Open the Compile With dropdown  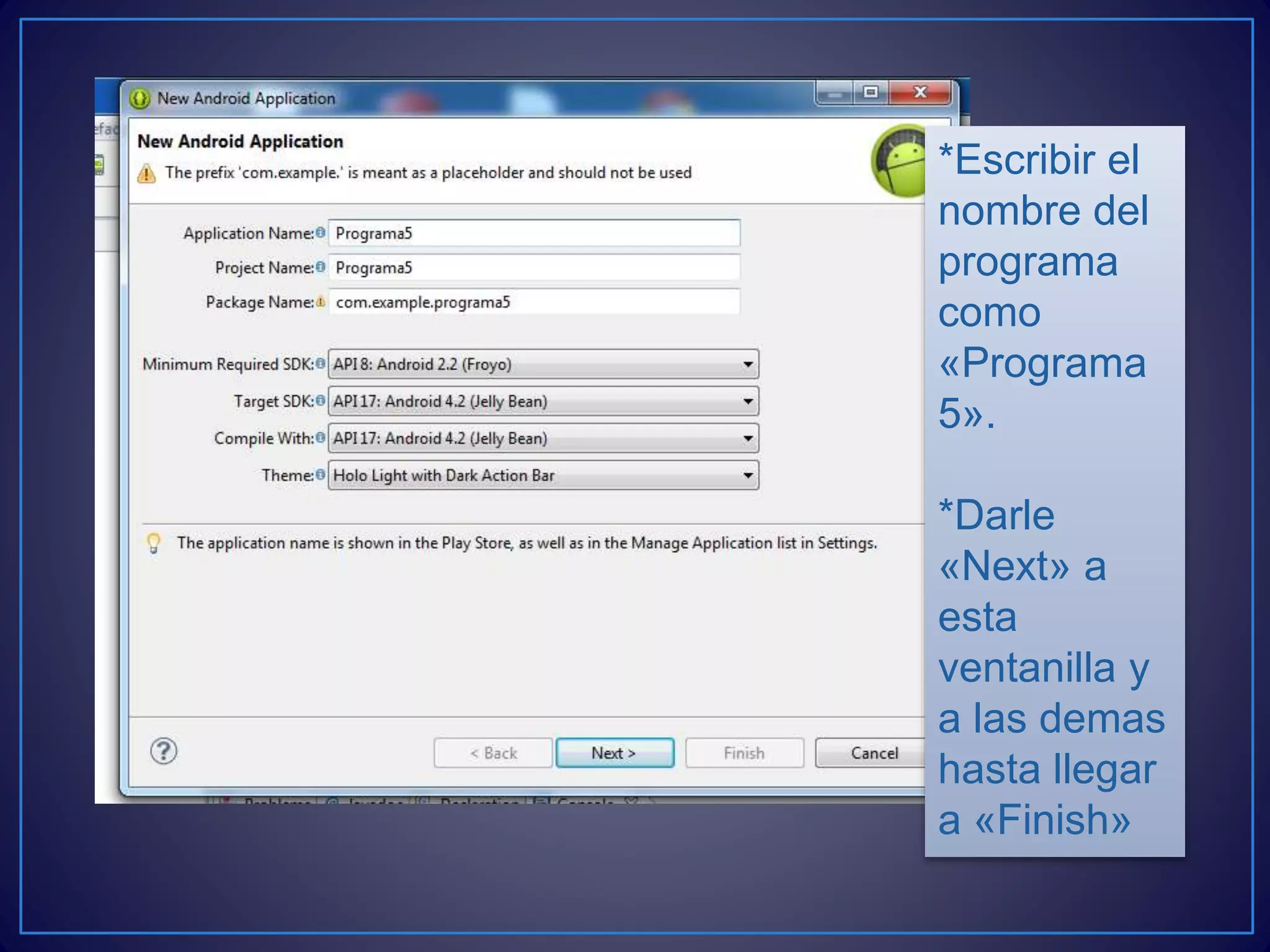click(x=543, y=438)
